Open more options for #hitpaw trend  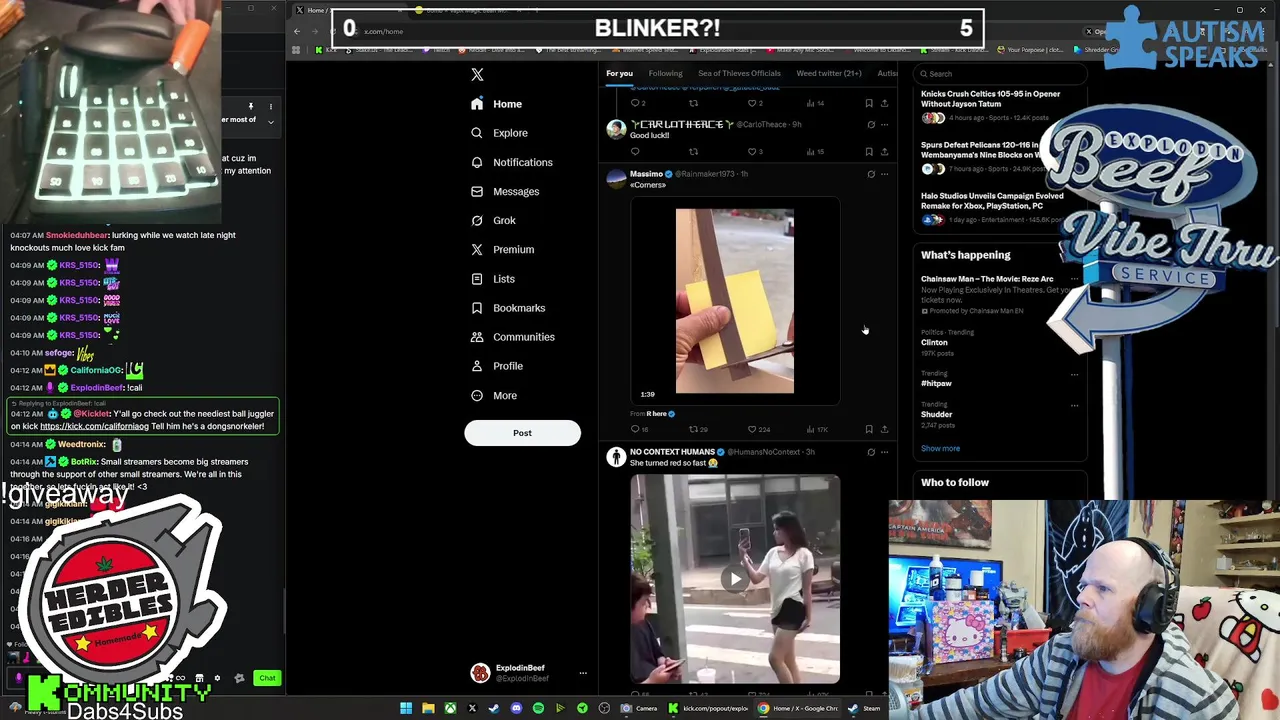point(1074,374)
